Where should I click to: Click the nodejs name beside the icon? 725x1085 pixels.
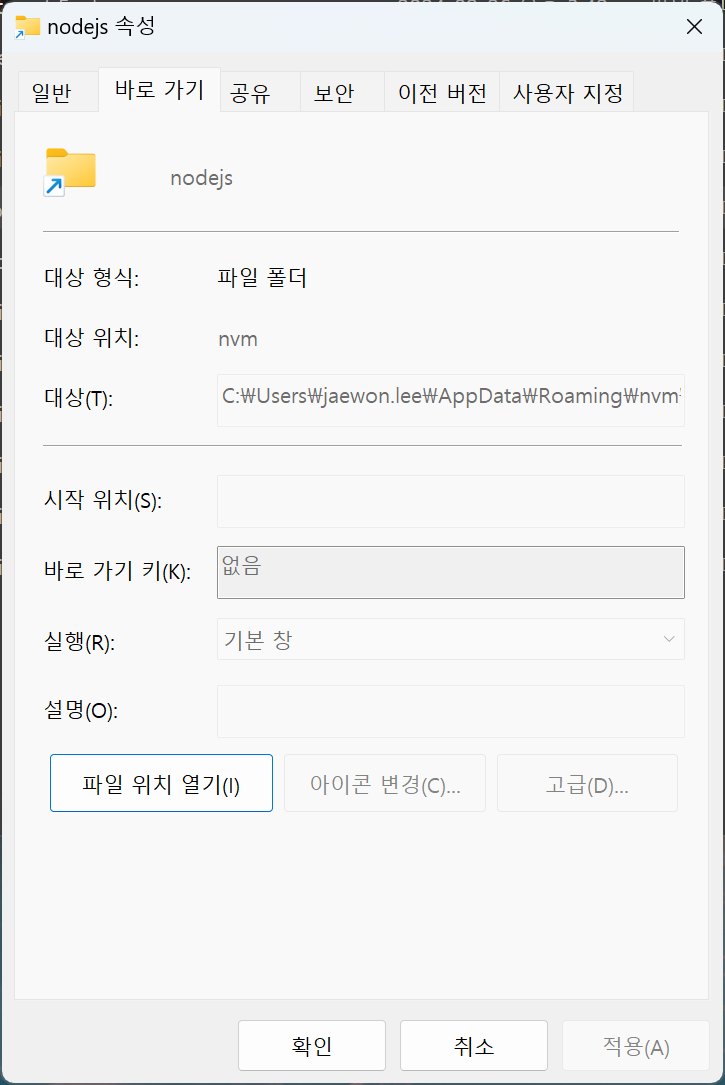click(x=201, y=179)
